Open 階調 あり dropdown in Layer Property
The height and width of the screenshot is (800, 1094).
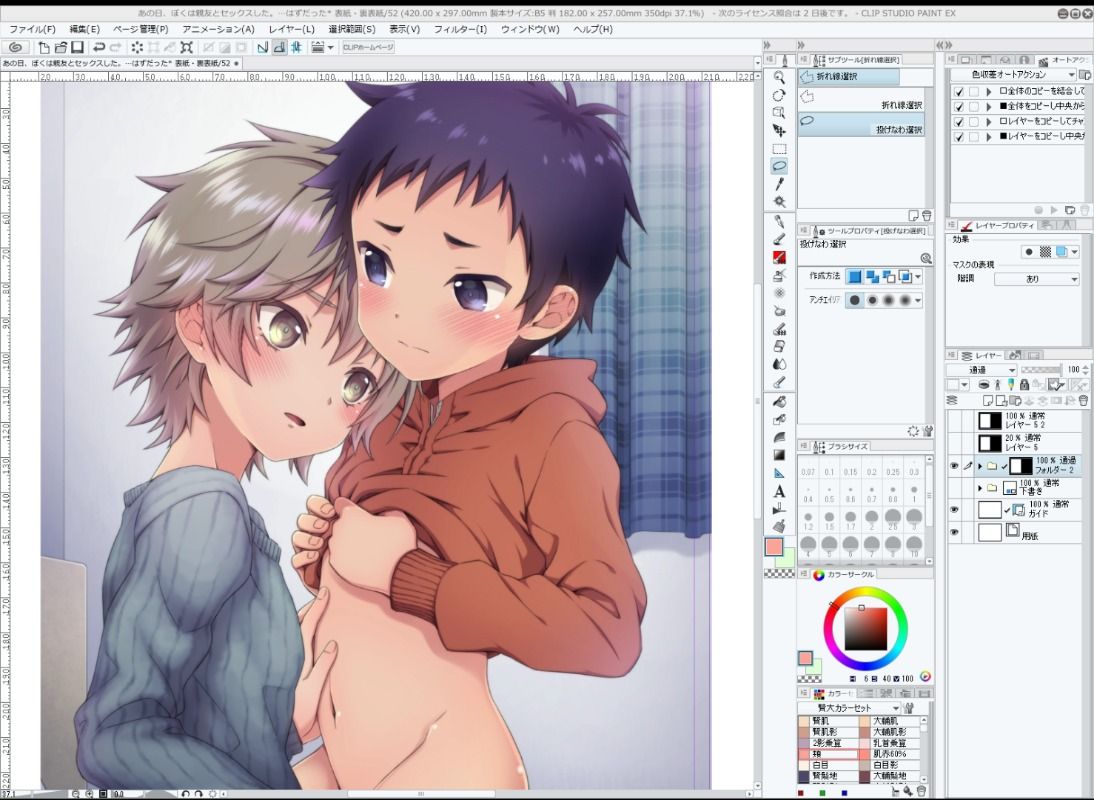tap(1036, 279)
